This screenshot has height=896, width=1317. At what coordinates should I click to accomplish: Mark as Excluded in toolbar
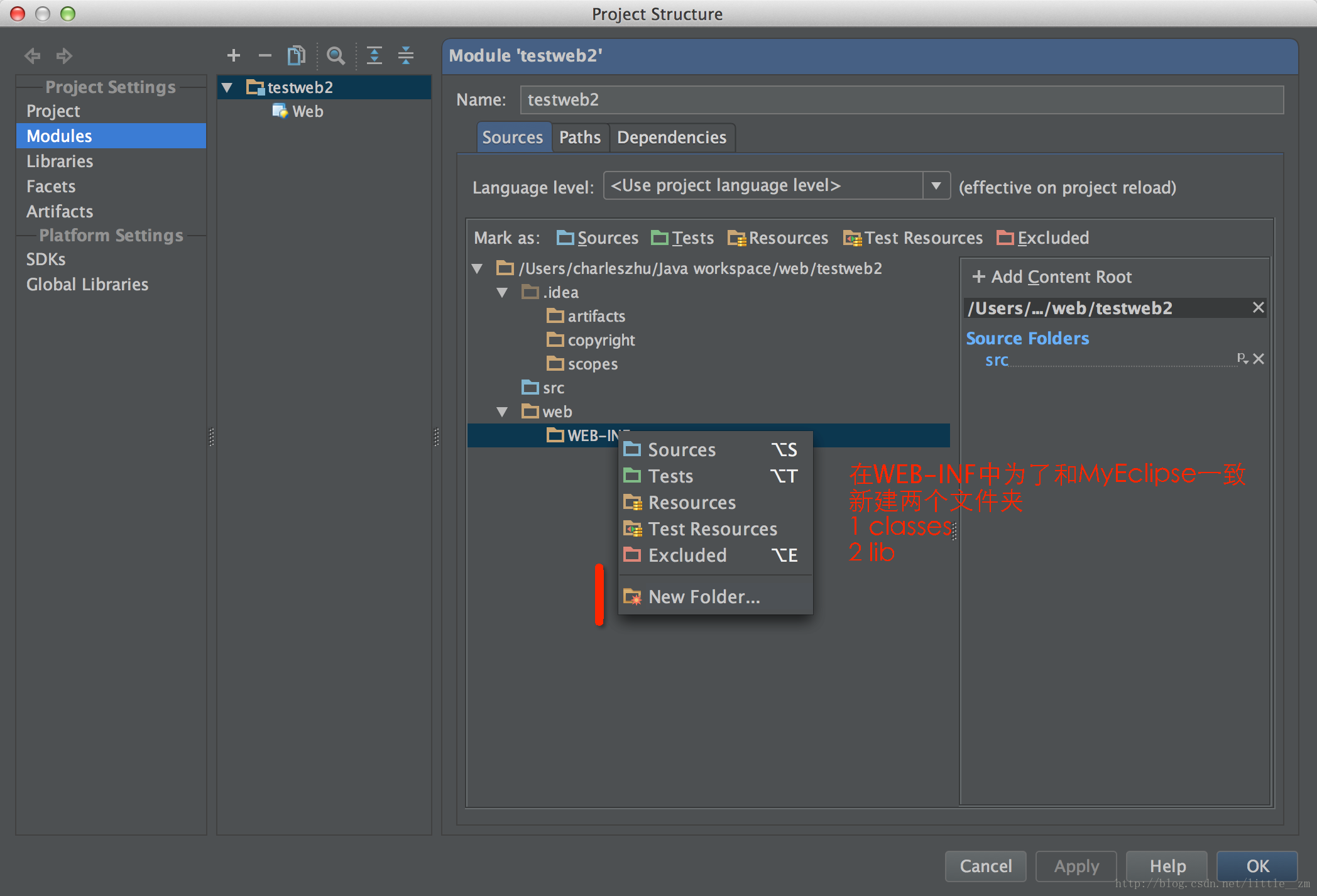click(x=1043, y=238)
